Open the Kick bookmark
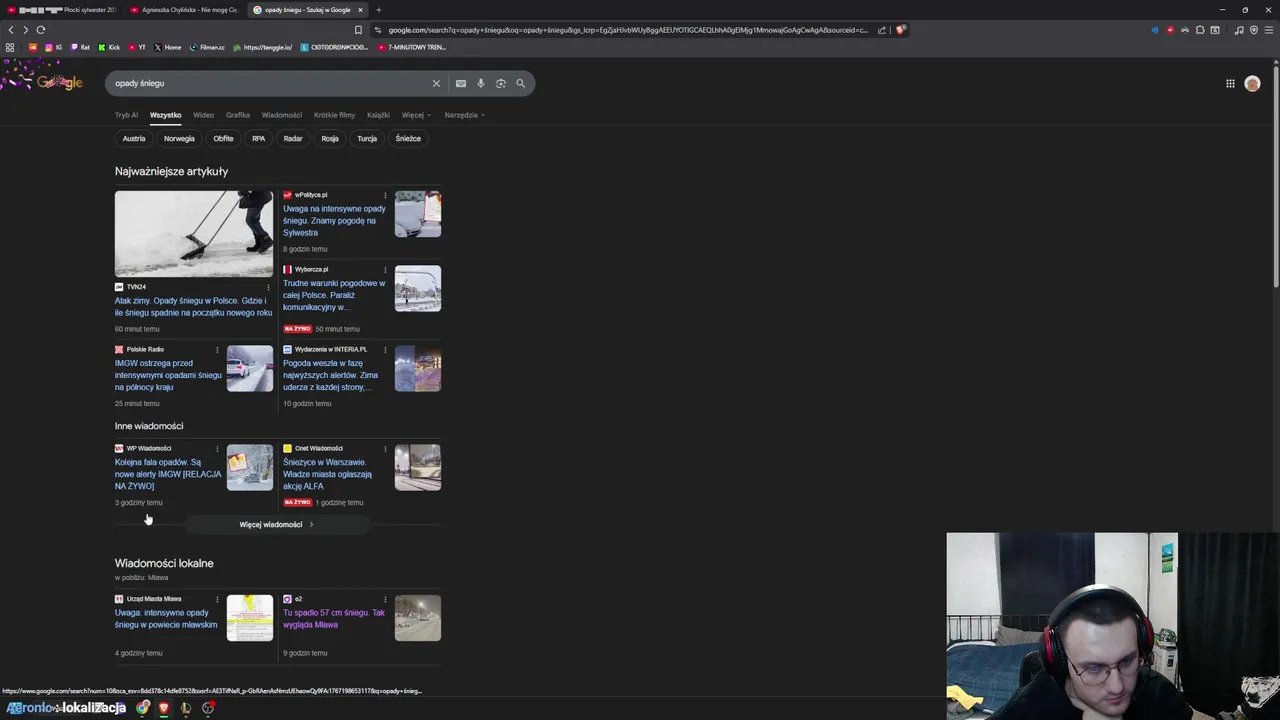Image resolution: width=1280 pixels, height=720 pixels. 109,47
